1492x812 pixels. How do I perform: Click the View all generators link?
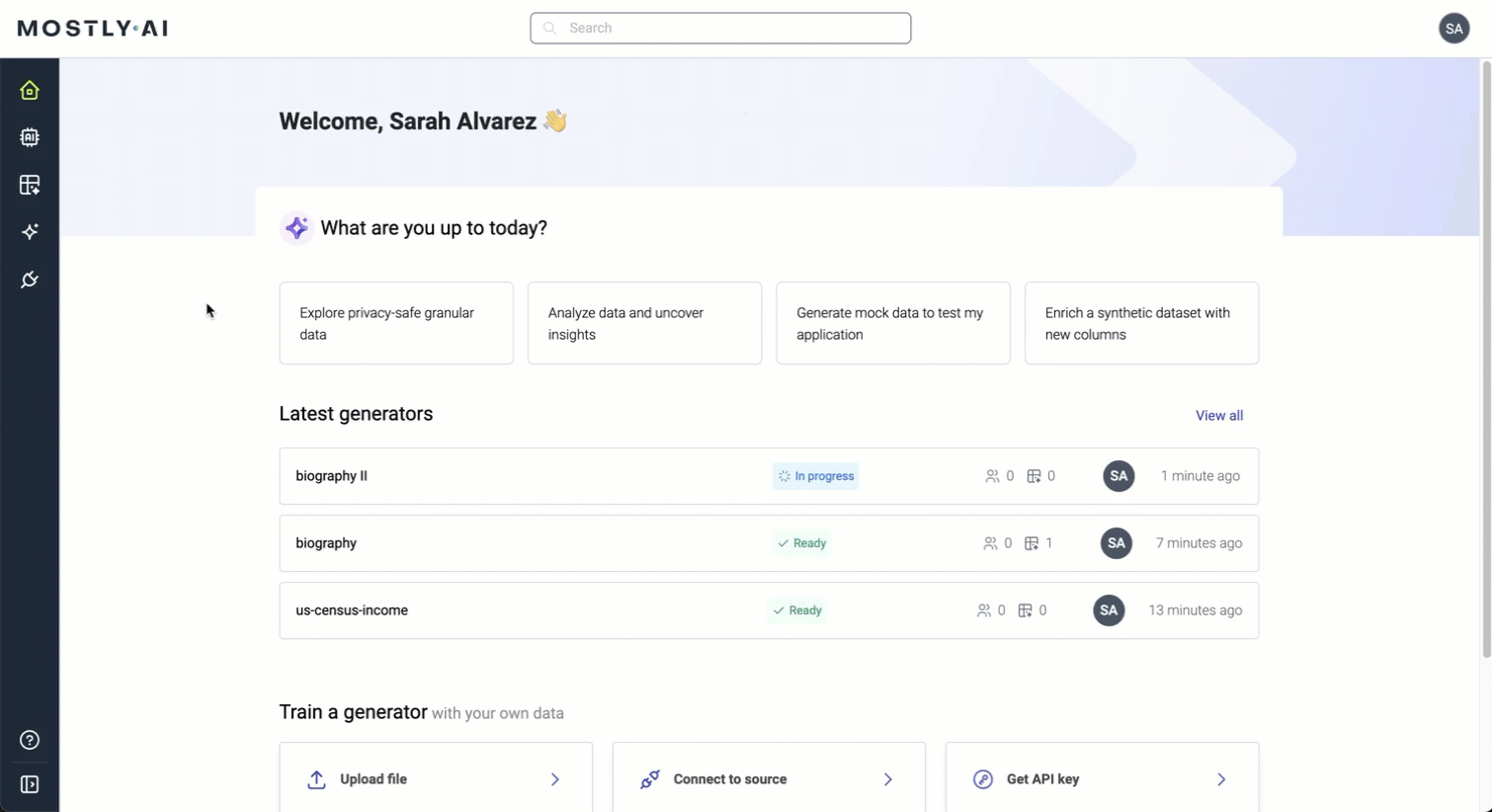coord(1218,415)
